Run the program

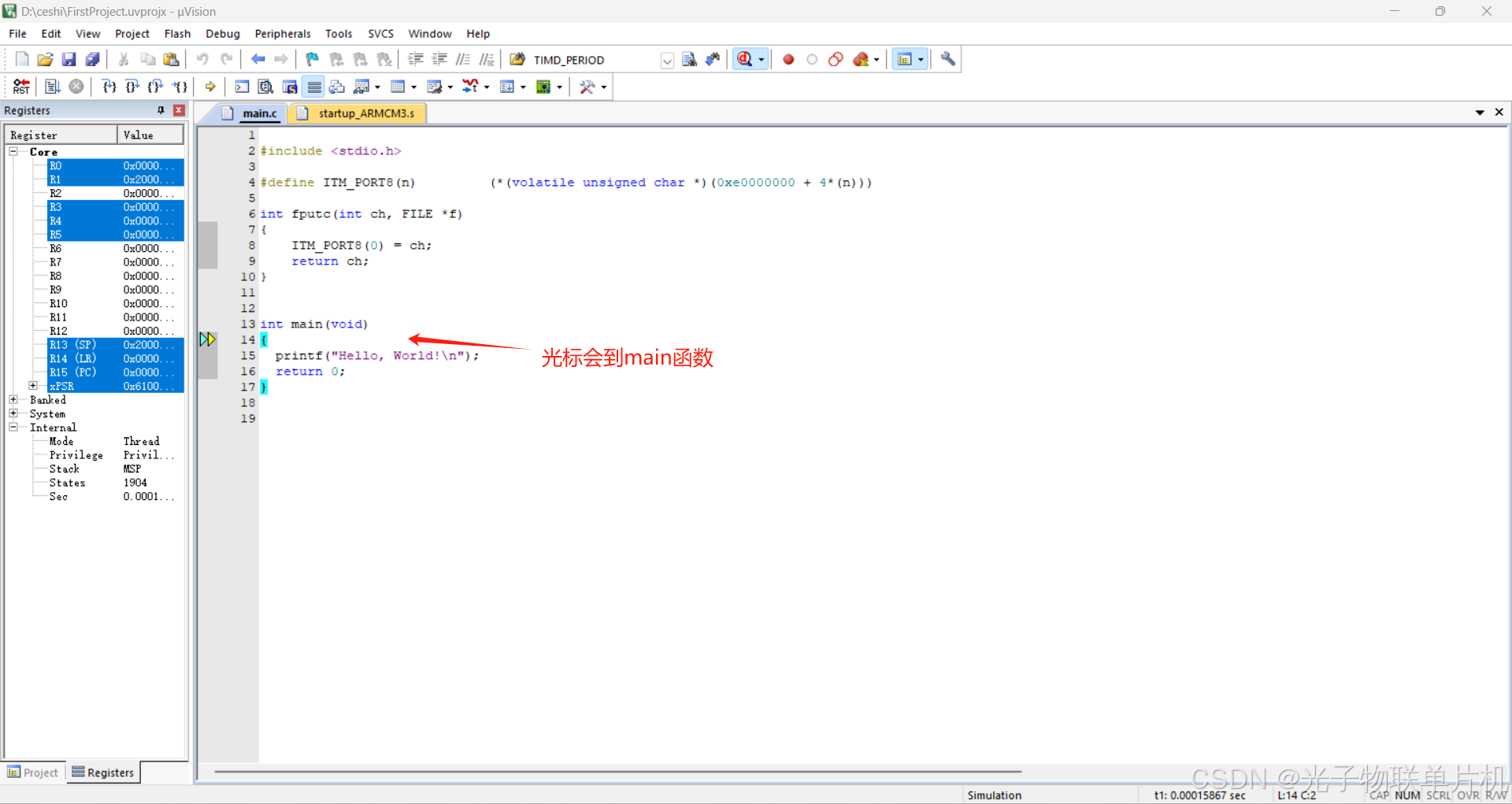pos(53,87)
